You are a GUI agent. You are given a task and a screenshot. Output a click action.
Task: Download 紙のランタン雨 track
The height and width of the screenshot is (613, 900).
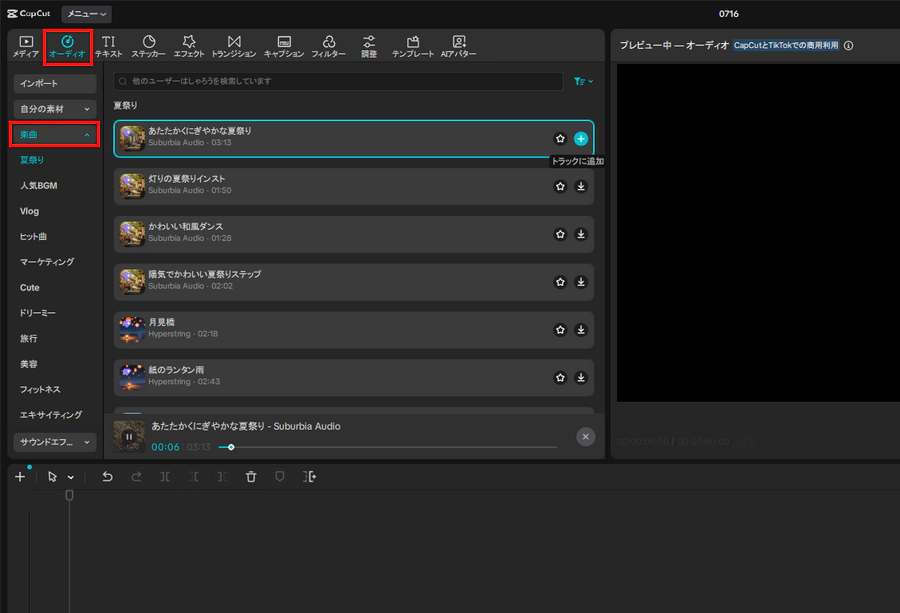click(x=581, y=378)
